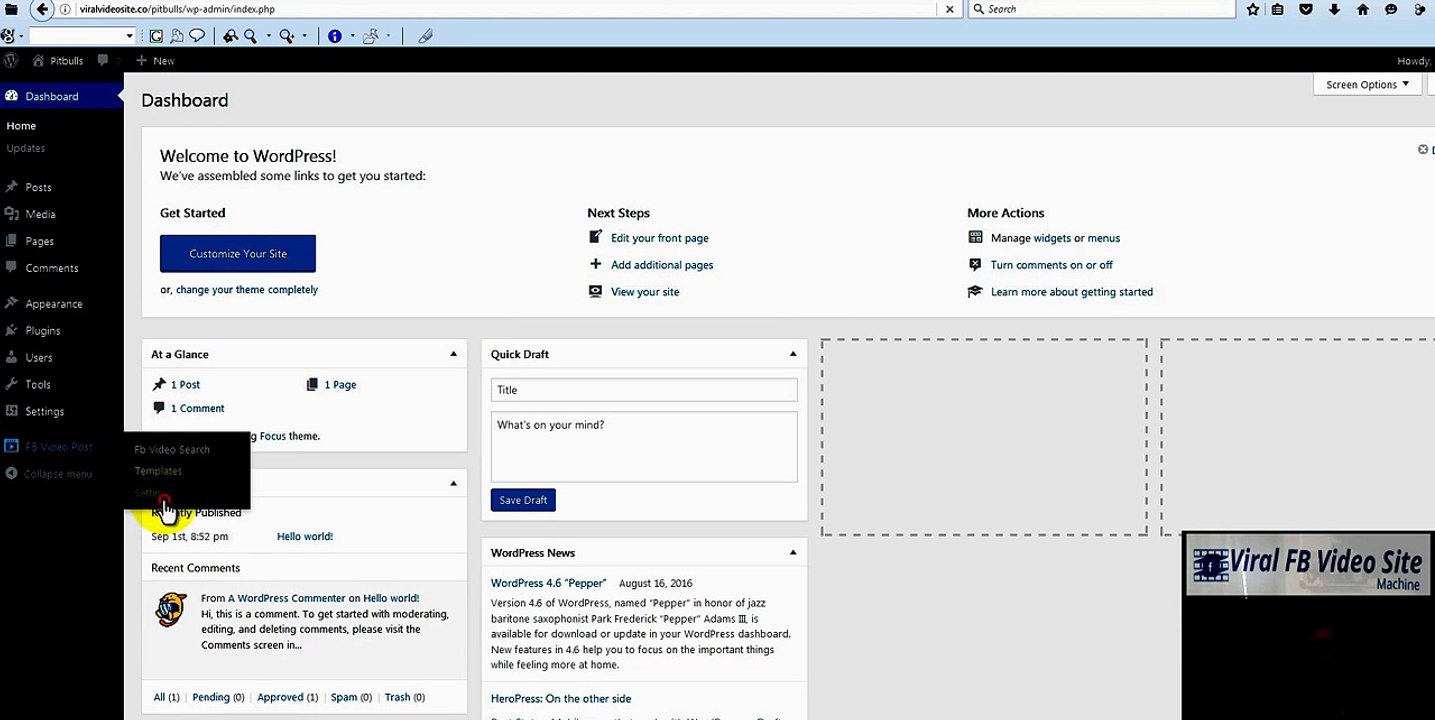Click the binoculars find icon in the toolbar
The height and width of the screenshot is (720, 1435).
point(230,36)
